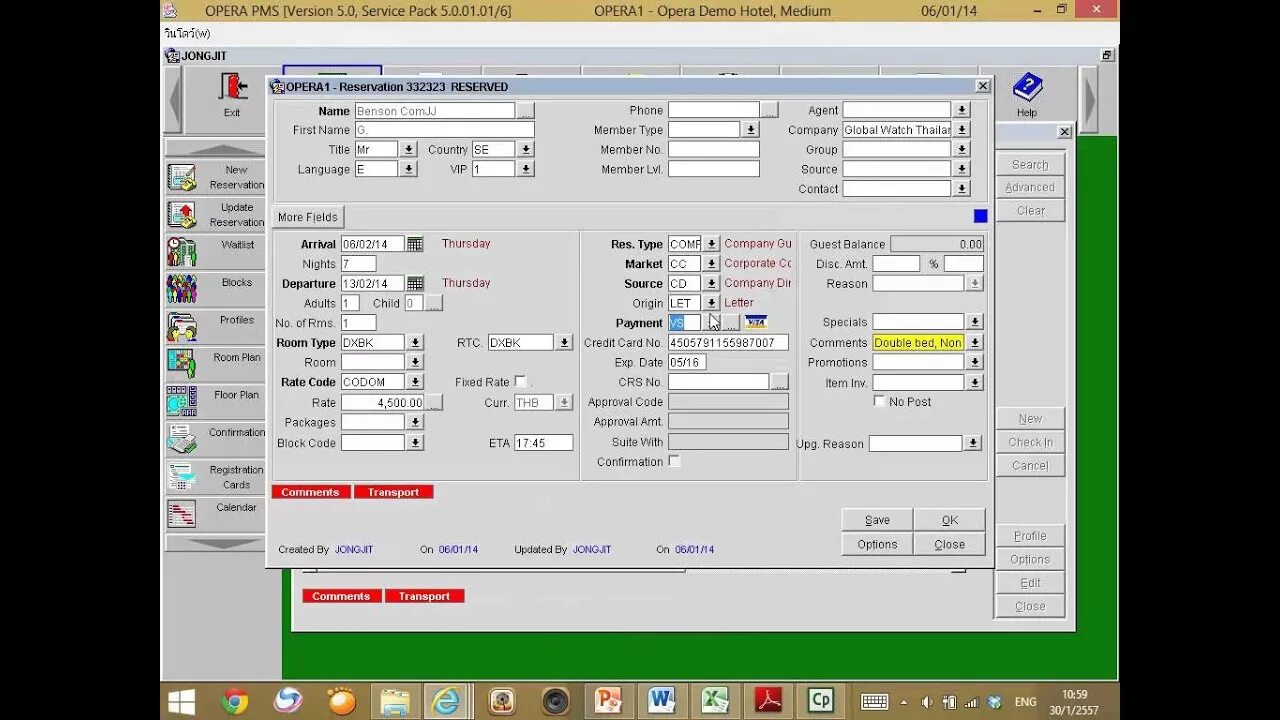Click Close button in reservation dialog

pyautogui.click(x=949, y=545)
